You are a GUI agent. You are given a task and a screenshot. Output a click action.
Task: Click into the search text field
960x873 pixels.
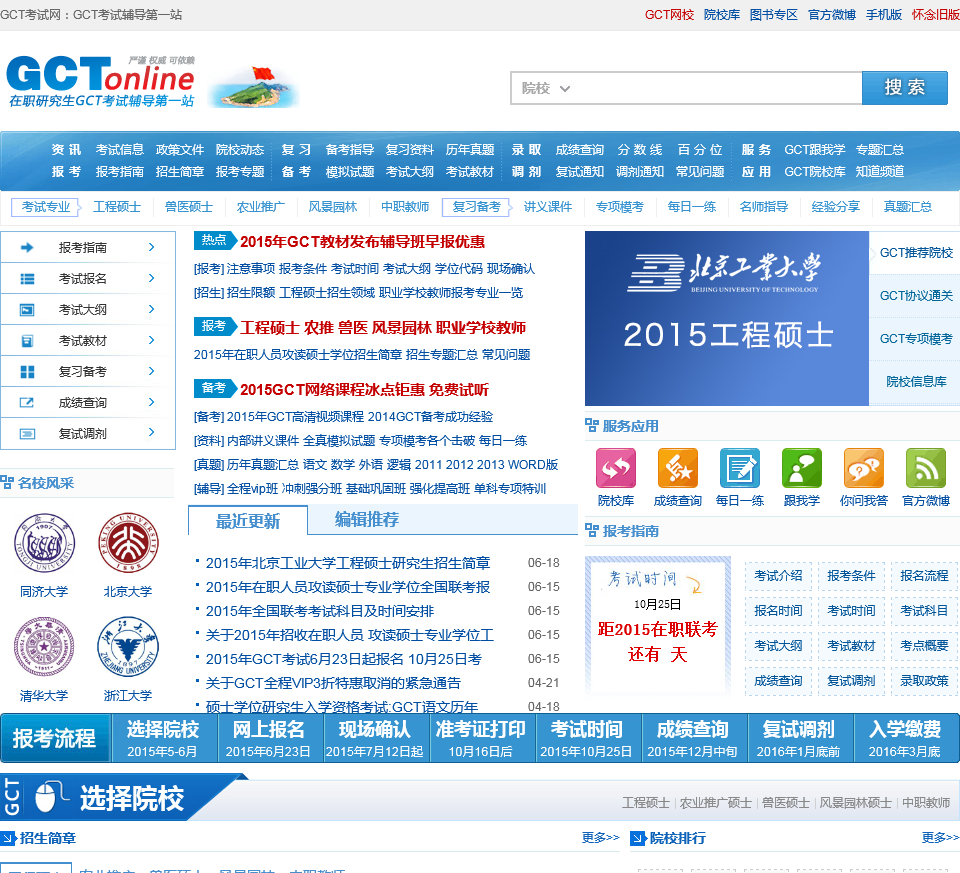719,88
